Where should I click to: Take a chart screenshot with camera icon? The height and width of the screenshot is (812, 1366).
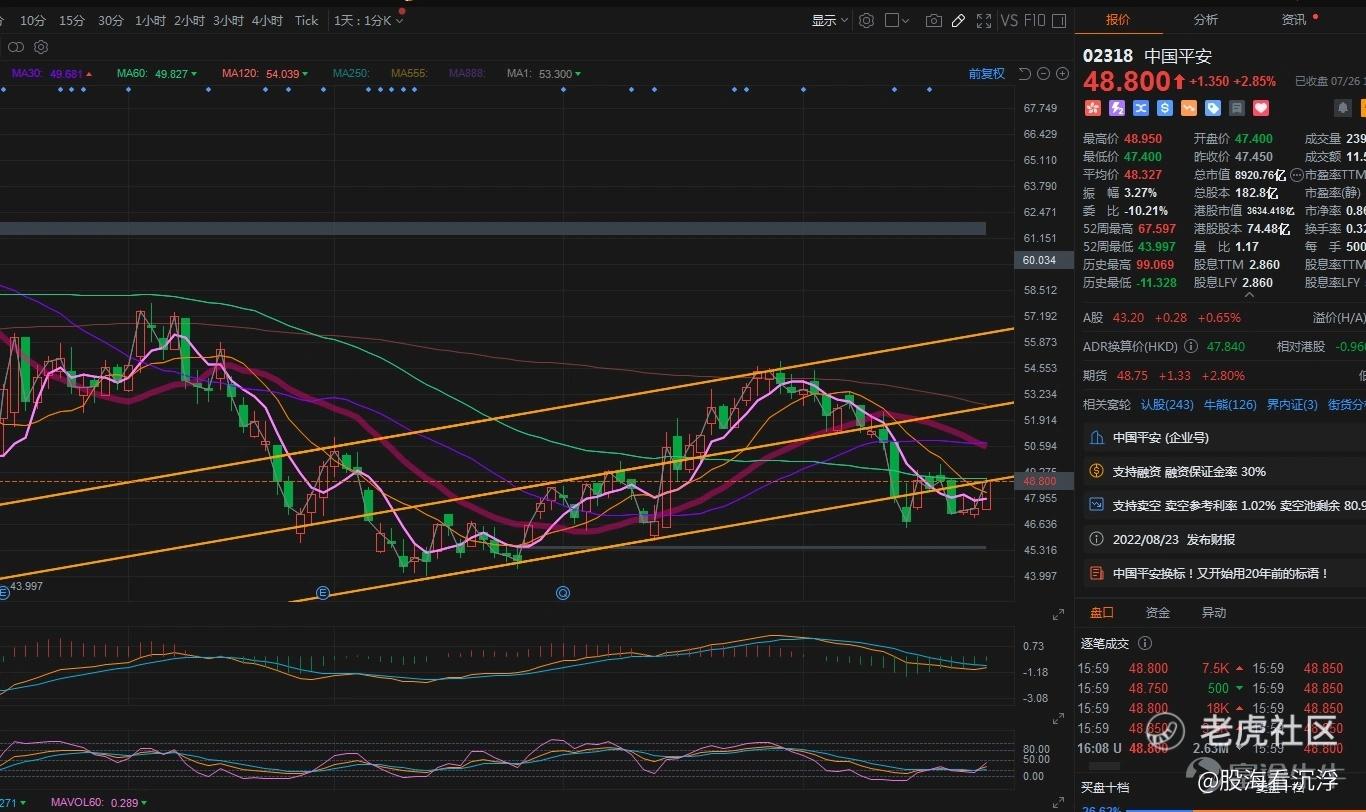[x=933, y=20]
